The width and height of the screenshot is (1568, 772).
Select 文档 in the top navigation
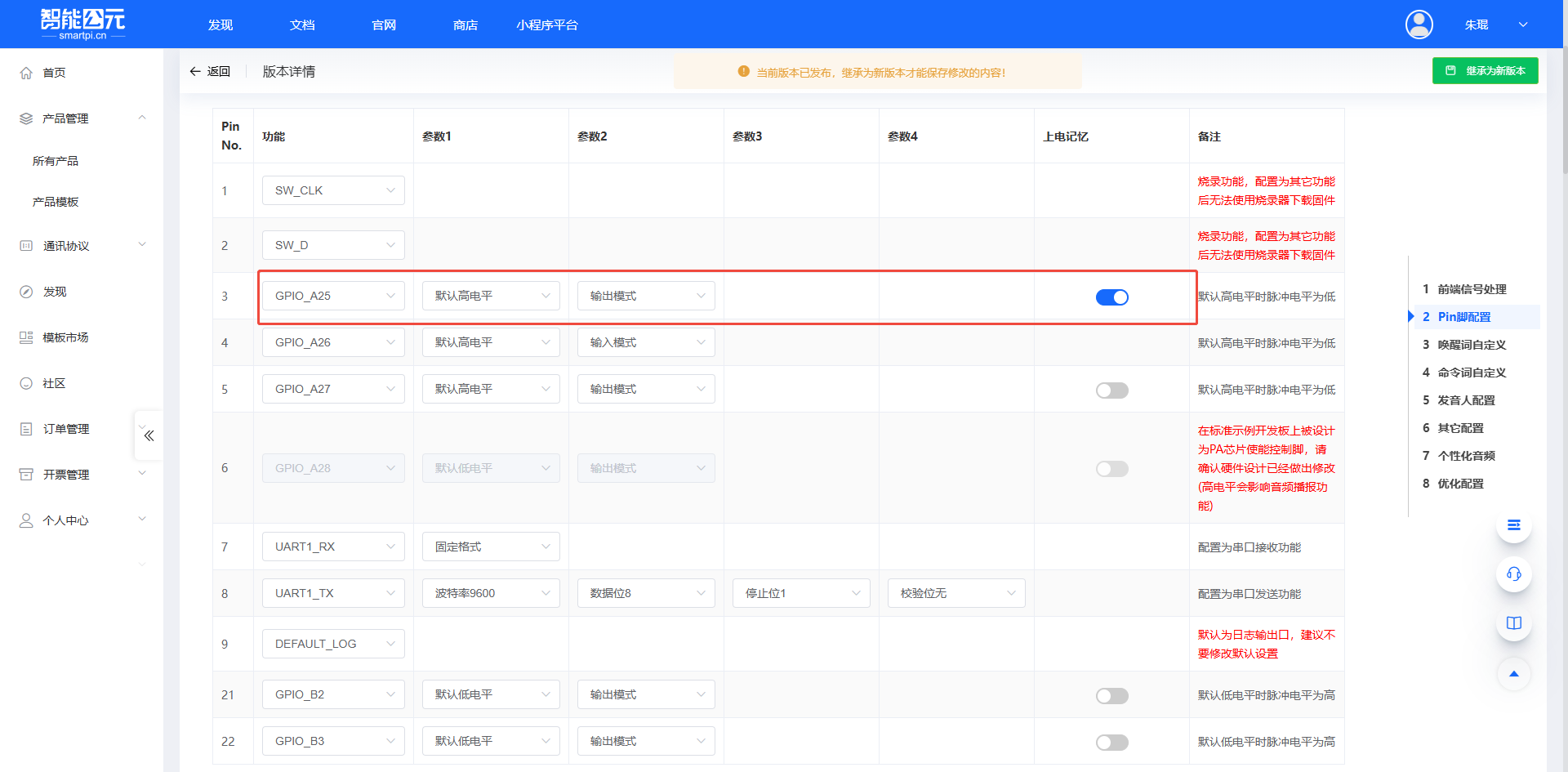(301, 25)
